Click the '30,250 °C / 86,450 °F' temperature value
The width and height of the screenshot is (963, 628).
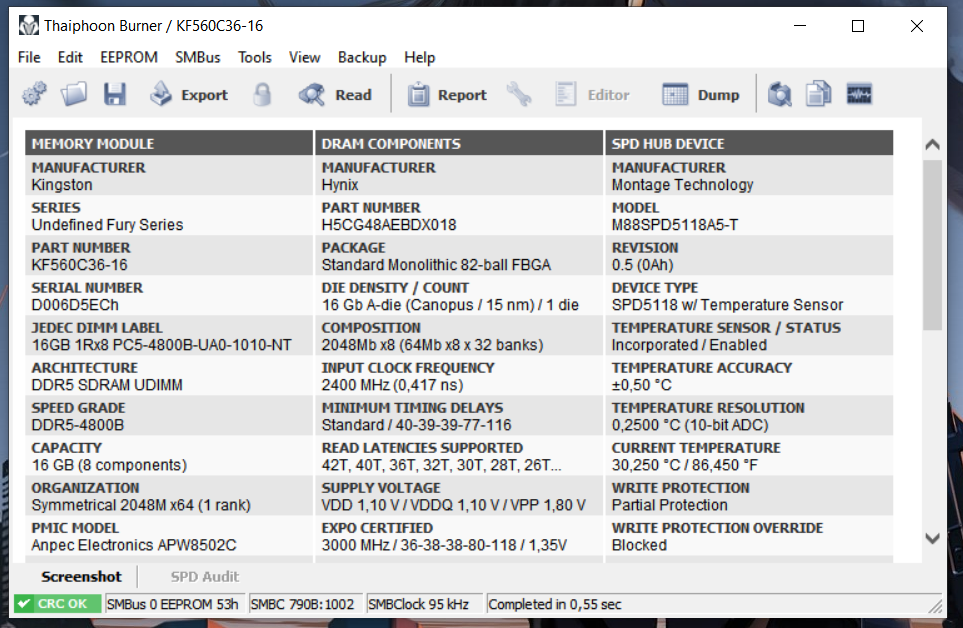pos(684,465)
